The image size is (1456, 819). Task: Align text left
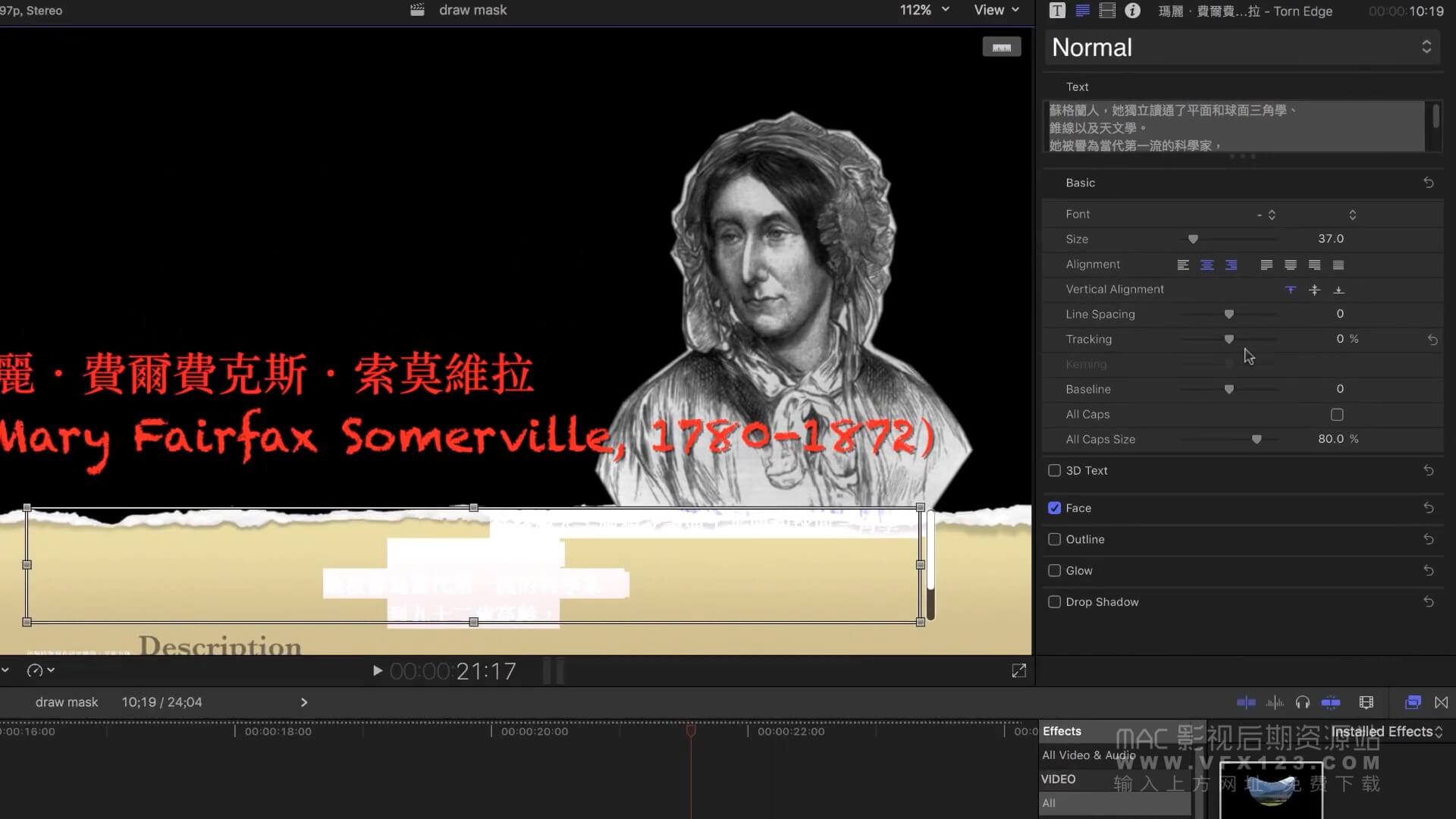[1183, 265]
